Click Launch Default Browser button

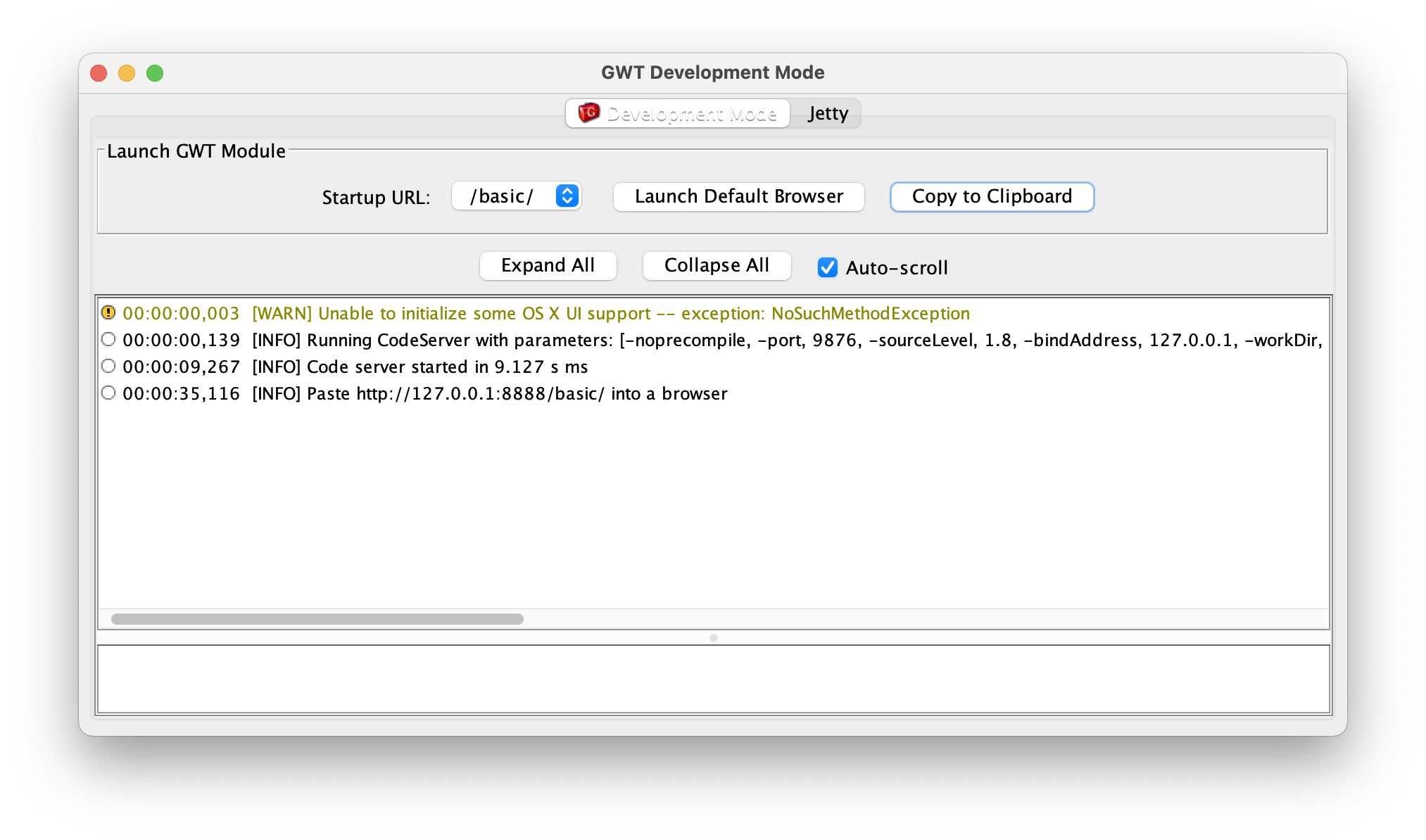coord(738,196)
